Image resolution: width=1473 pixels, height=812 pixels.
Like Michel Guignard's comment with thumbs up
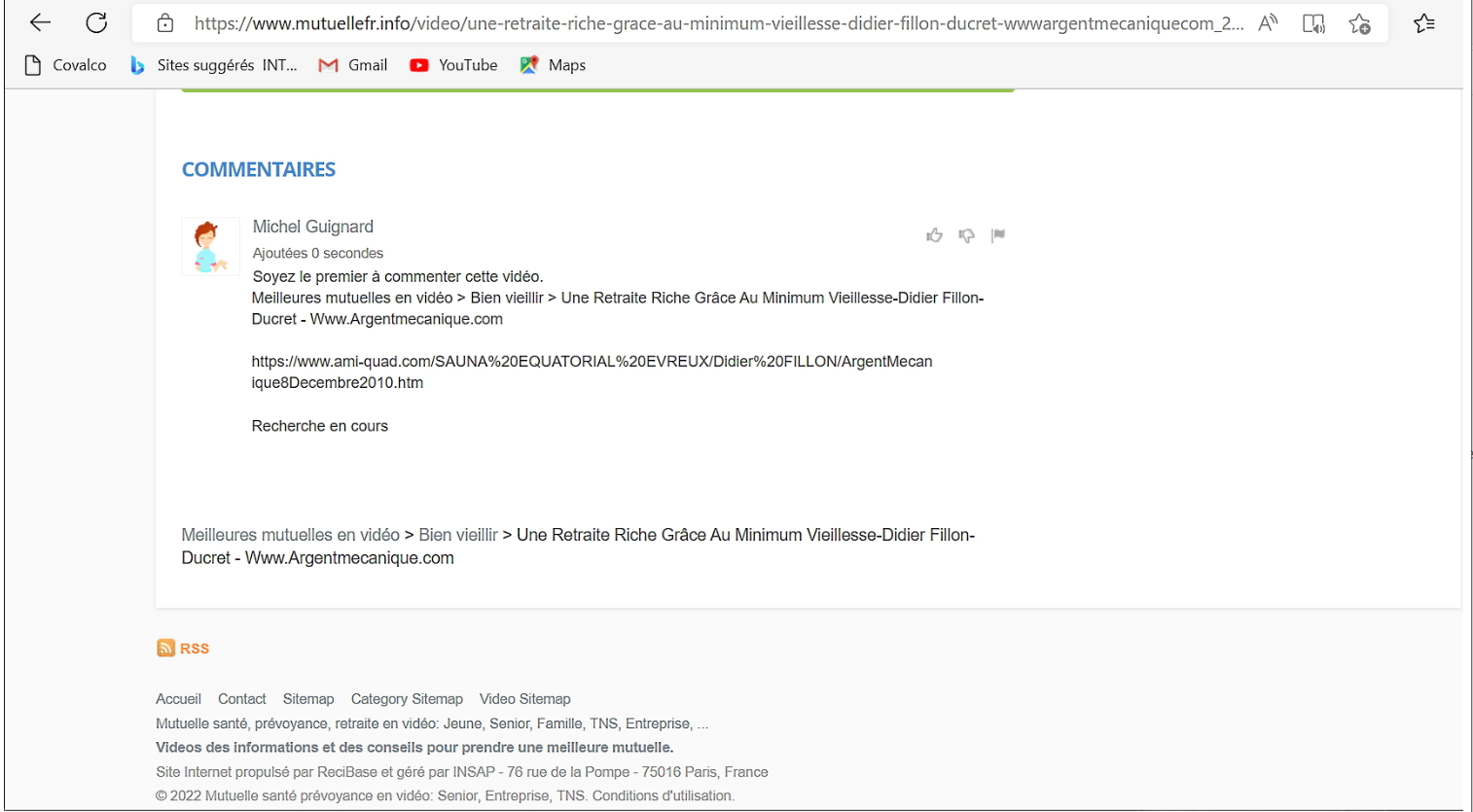(934, 235)
